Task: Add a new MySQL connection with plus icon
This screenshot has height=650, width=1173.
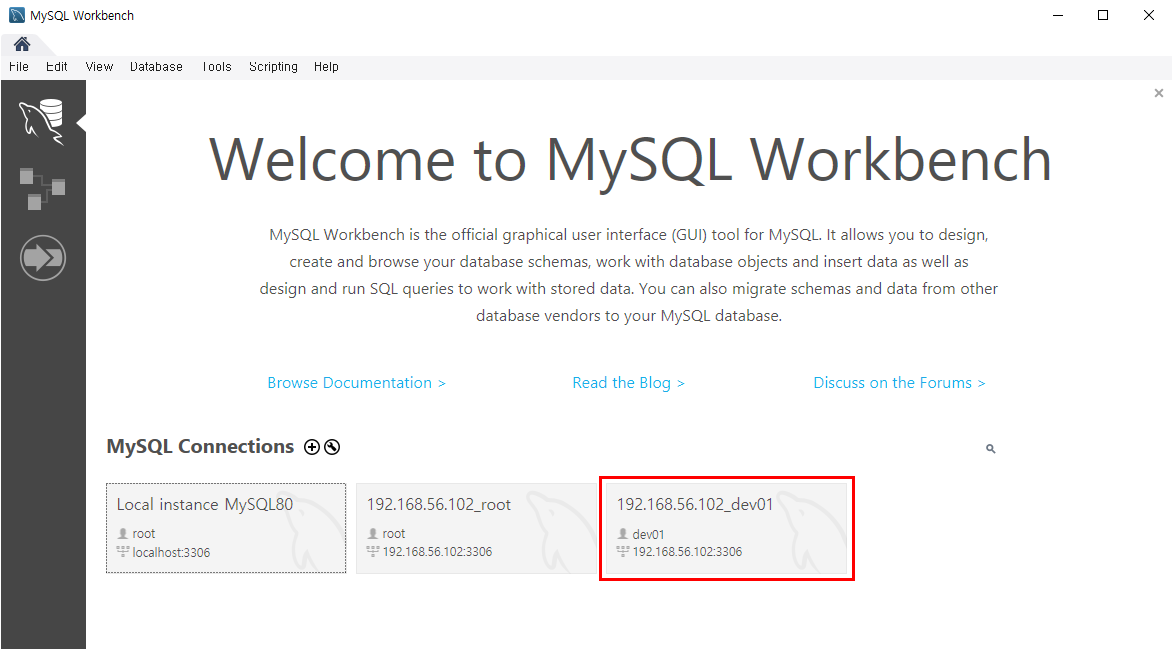Action: (x=312, y=447)
